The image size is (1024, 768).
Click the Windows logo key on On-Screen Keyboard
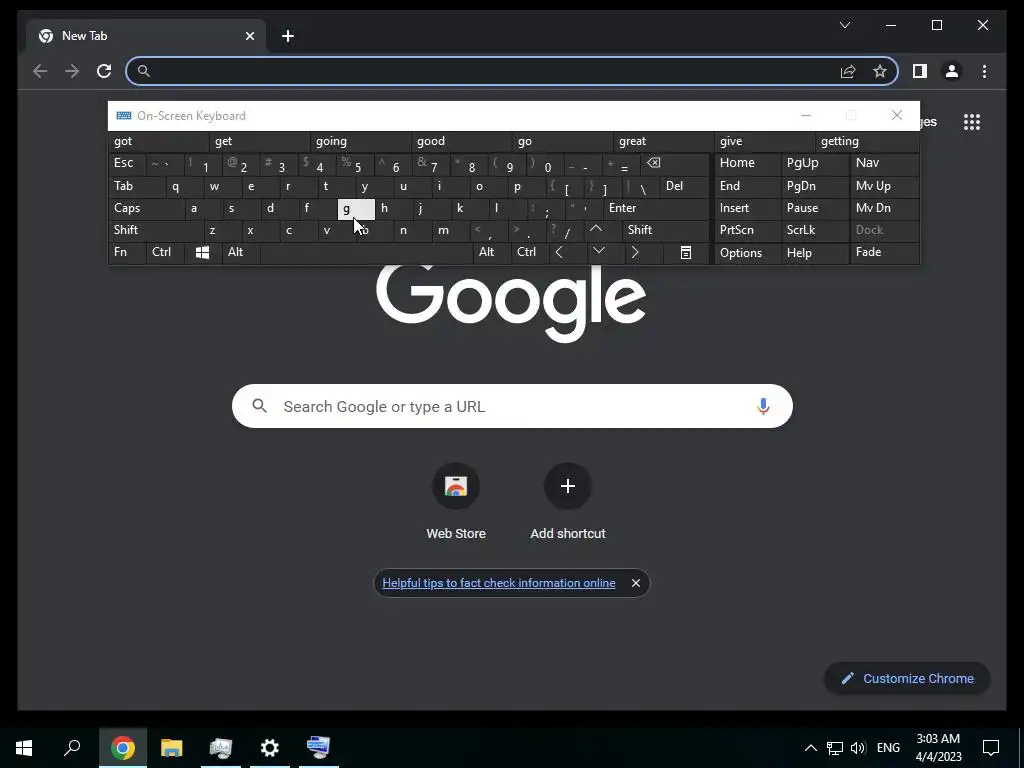tap(202, 253)
